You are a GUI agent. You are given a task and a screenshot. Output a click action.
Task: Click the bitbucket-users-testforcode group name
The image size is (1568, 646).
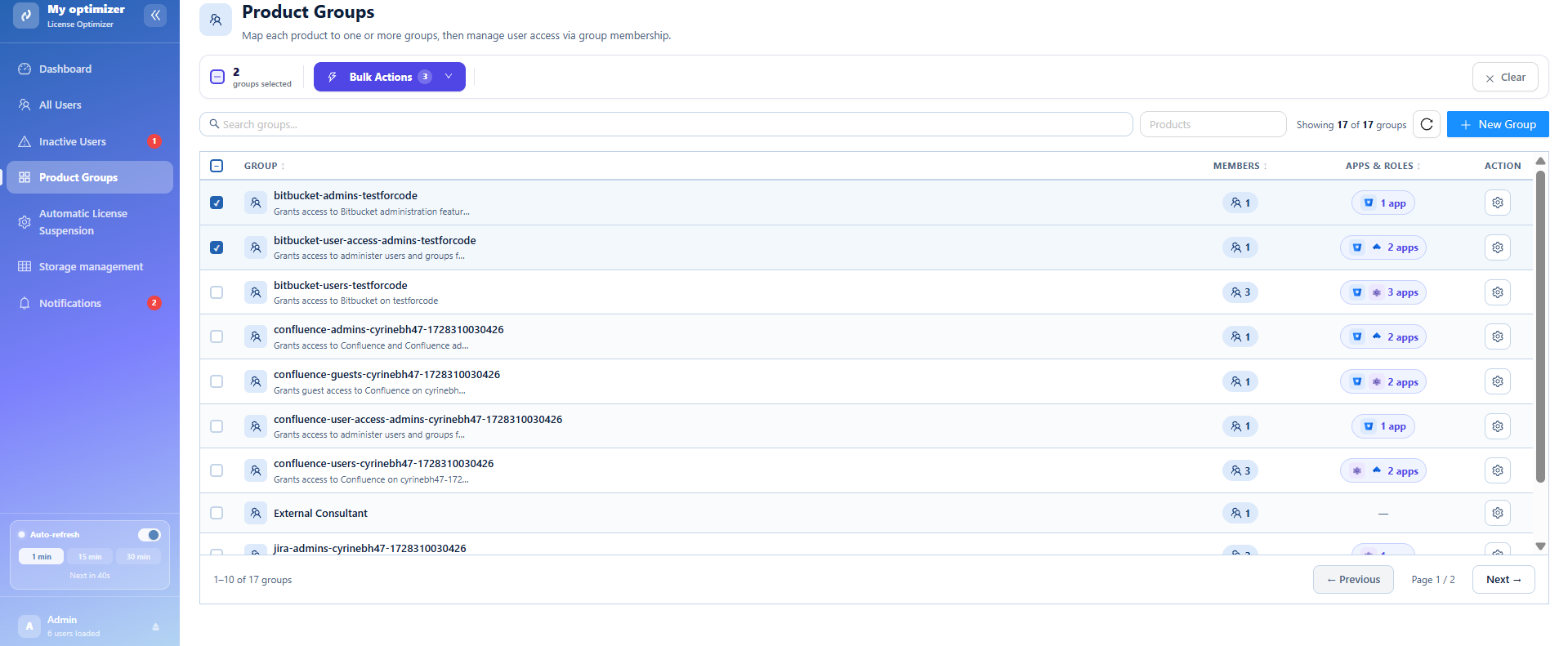(x=340, y=285)
